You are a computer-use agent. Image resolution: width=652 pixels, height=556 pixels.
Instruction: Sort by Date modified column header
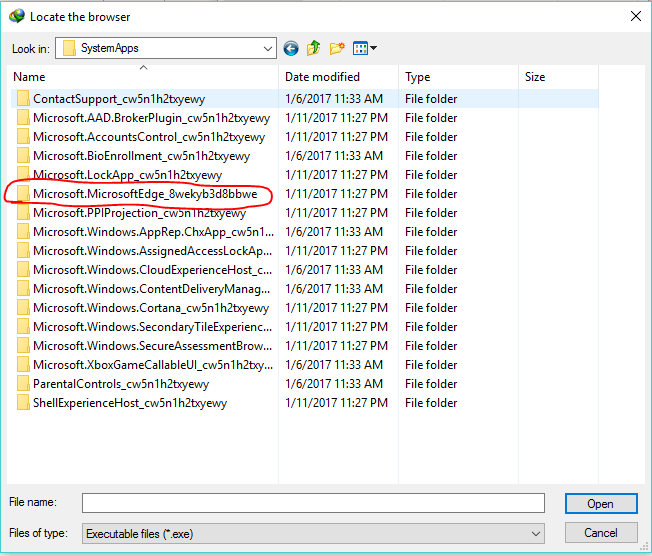click(338, 77)
